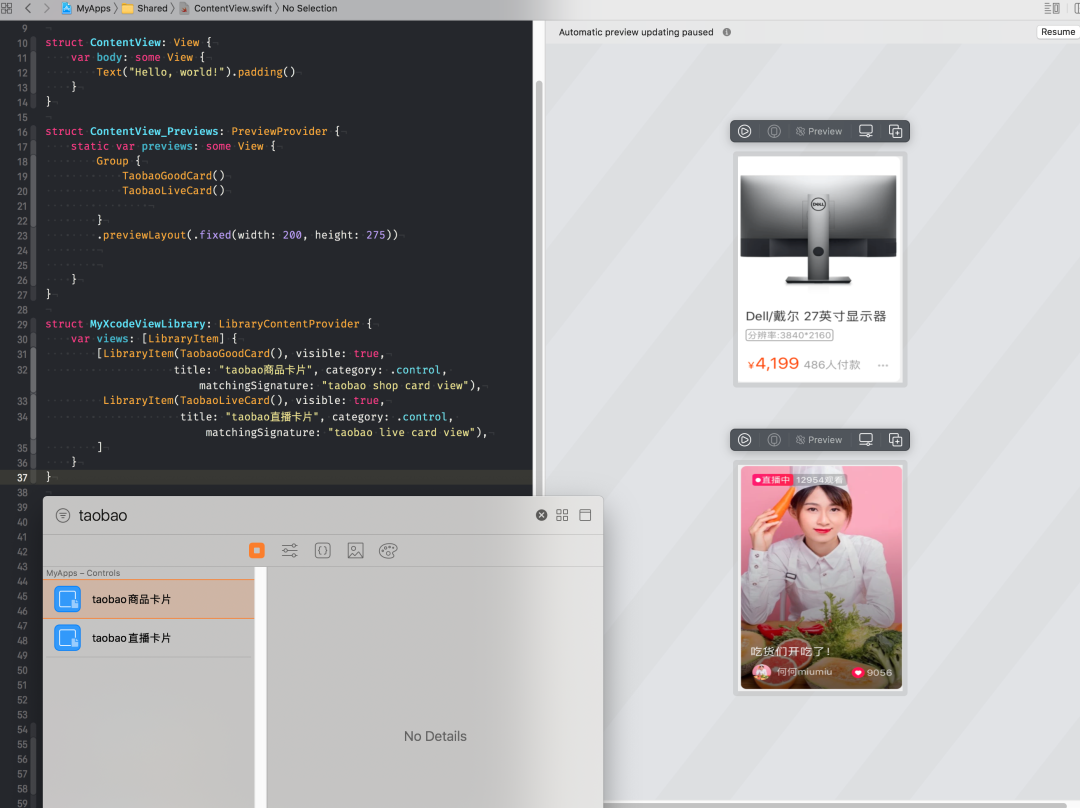The height and width of the screenshot is (808, 1080).
Task: Open the related items grid icon
Action: (x=7, y=8)
